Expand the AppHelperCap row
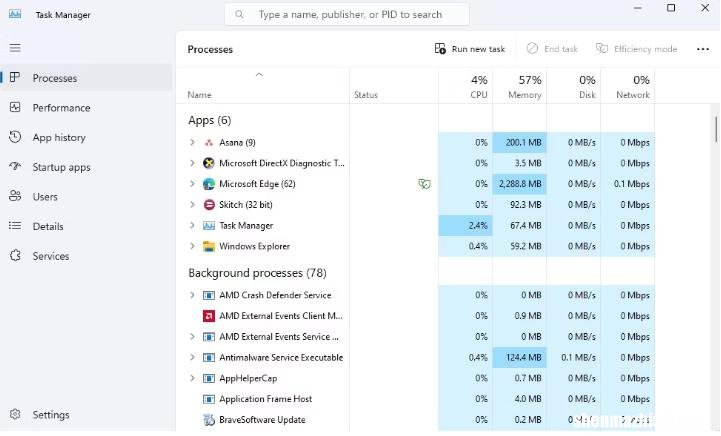Screen dimensions: 721x436 pos(192,378)
